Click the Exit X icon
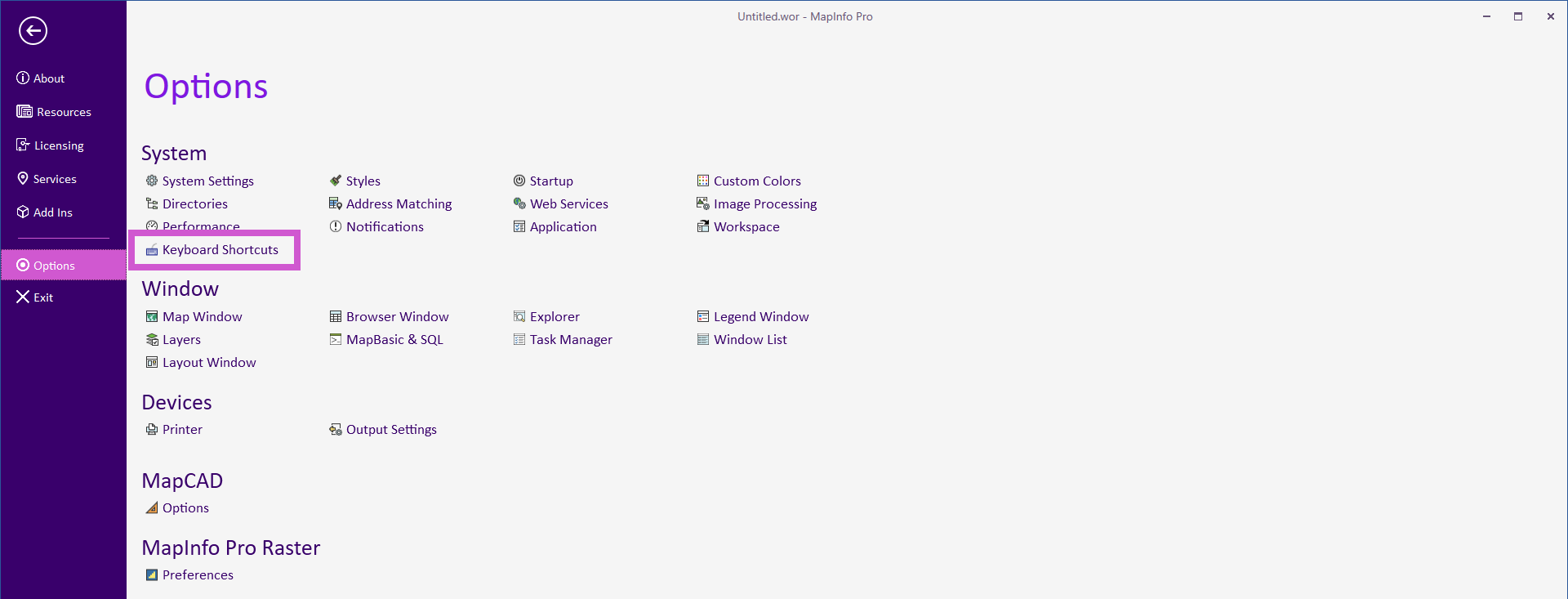 coord(23,297)
